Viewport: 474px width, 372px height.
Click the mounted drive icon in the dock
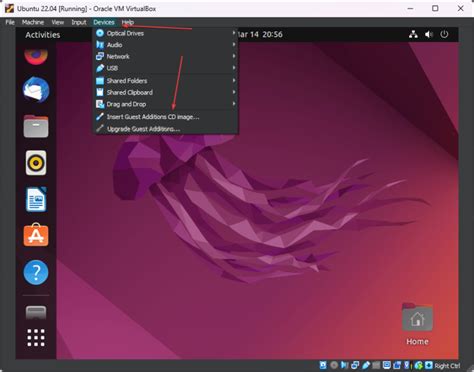pos(36,312)
